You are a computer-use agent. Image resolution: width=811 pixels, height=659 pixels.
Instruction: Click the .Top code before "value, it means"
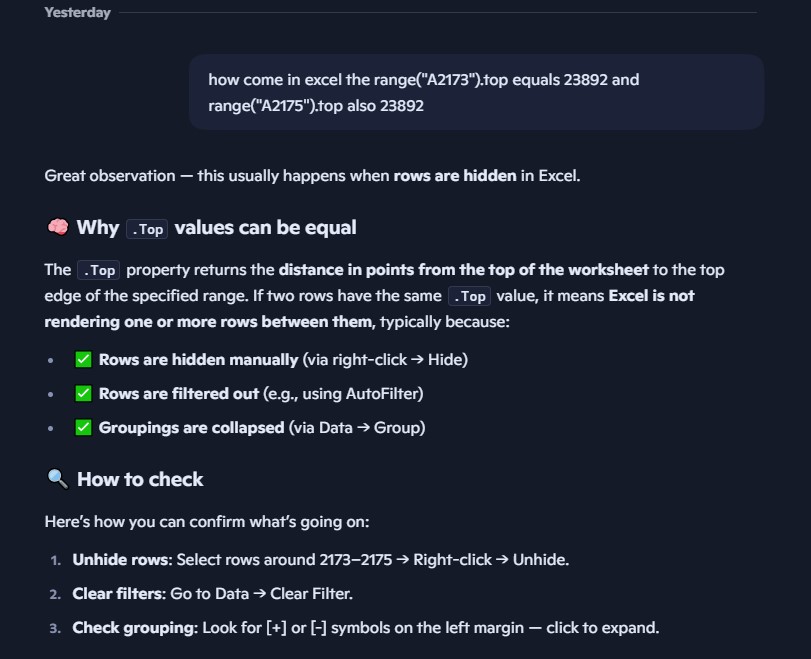click(x=469, y=296)
